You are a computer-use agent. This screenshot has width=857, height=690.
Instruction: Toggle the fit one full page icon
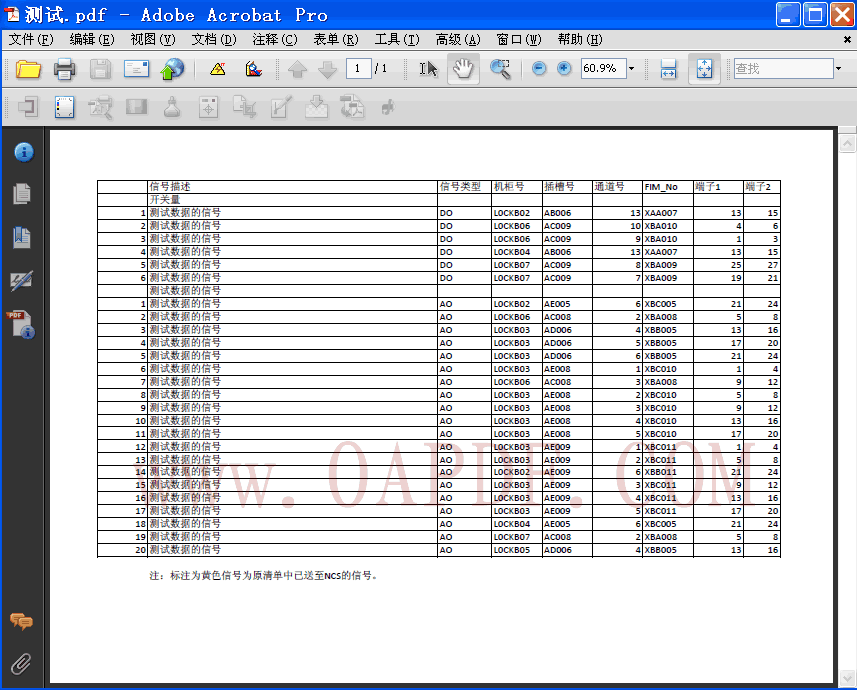click(704, 69)
